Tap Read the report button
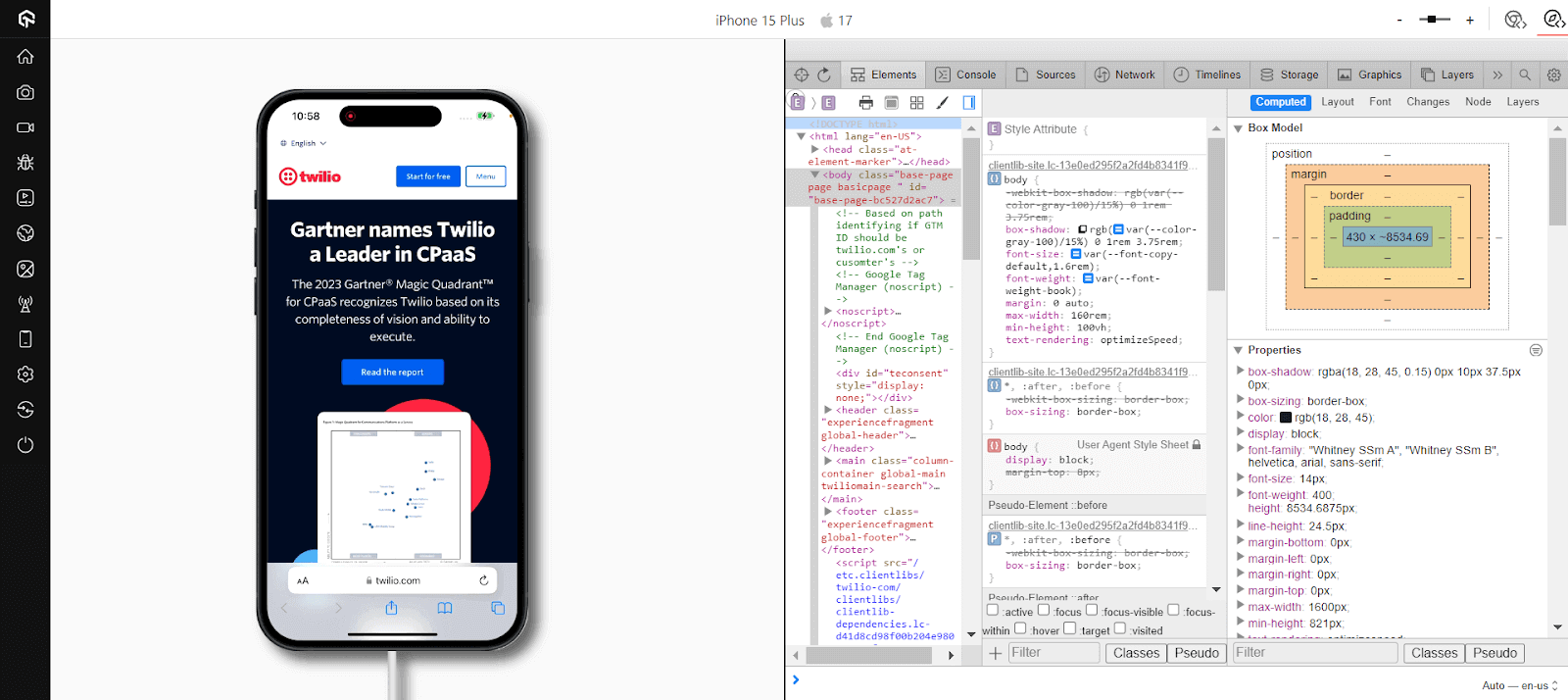Viewport: 1568px width, 700px height. click(392, 373)
